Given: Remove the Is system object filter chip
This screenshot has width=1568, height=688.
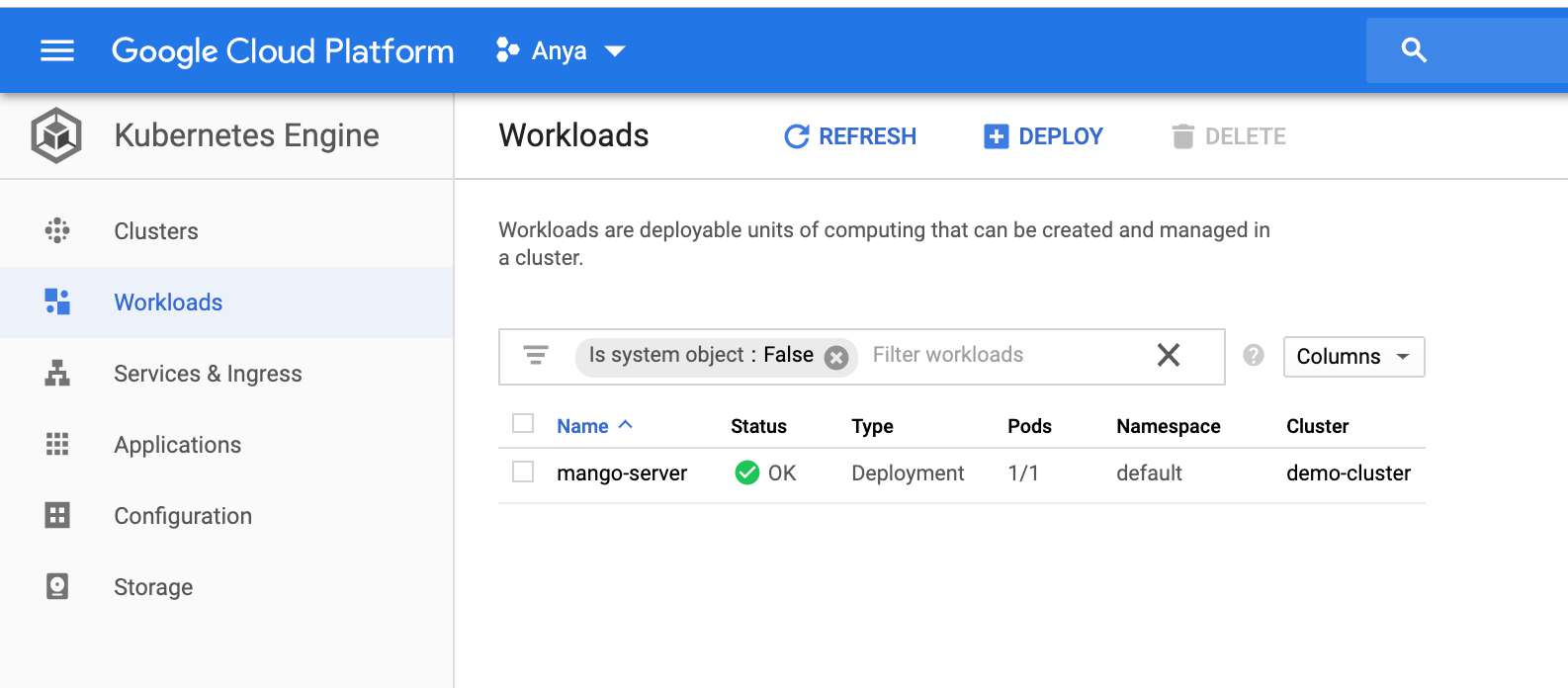Looking at the screenshot, I should click(x=836, y=357).
